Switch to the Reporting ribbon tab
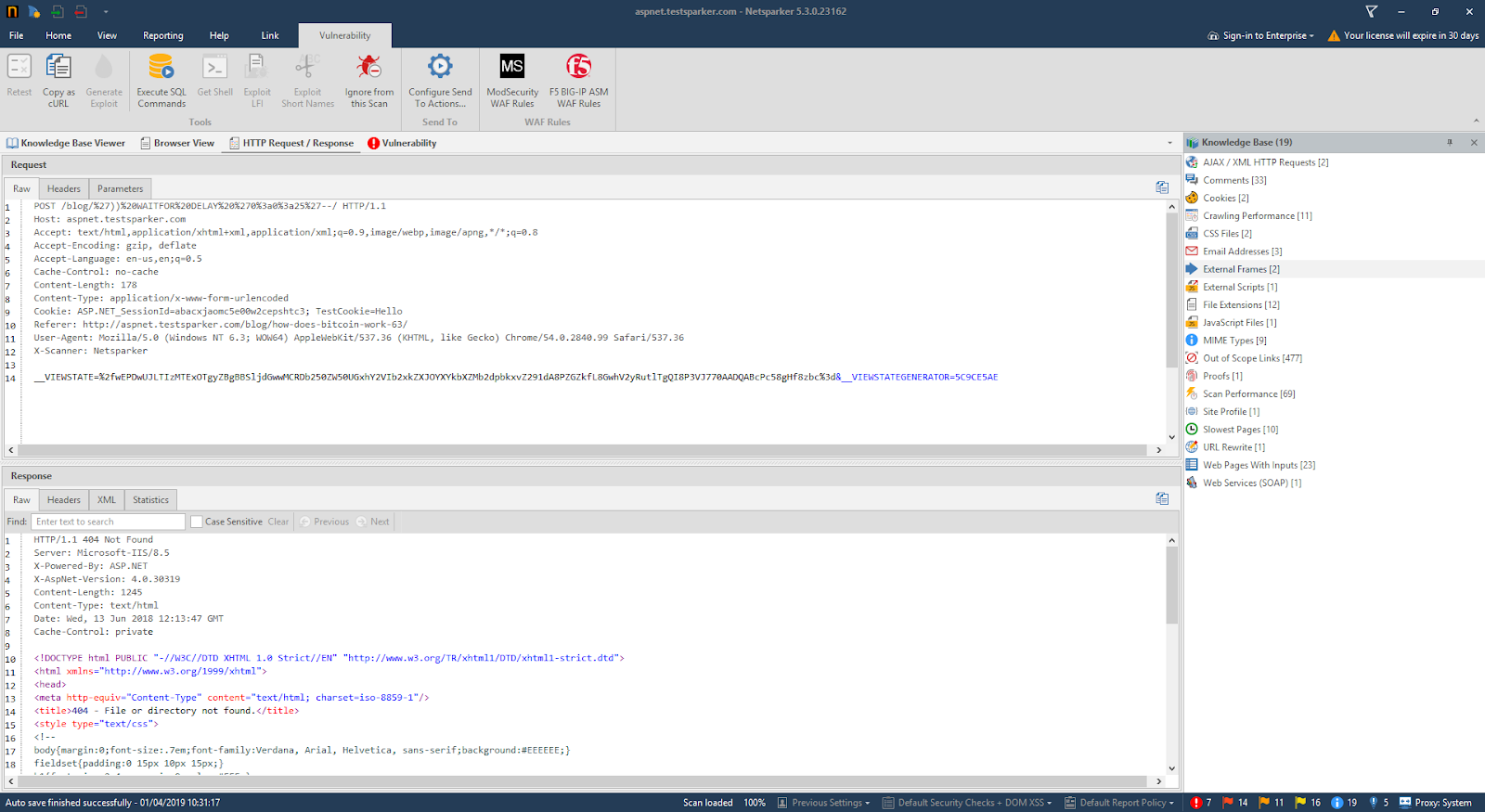 click(163, 35)
